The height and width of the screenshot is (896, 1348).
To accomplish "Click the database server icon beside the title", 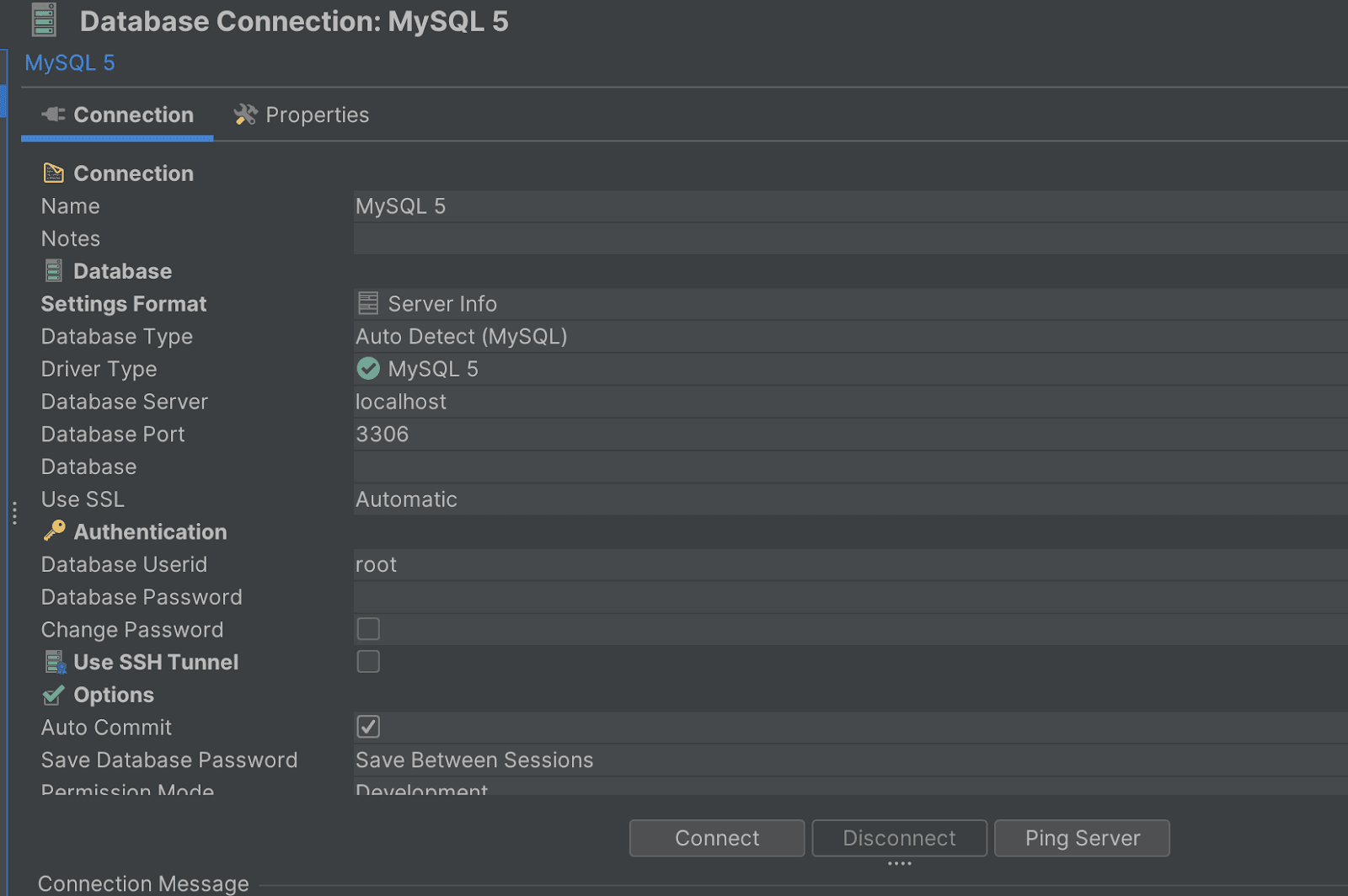I will 44,20.
